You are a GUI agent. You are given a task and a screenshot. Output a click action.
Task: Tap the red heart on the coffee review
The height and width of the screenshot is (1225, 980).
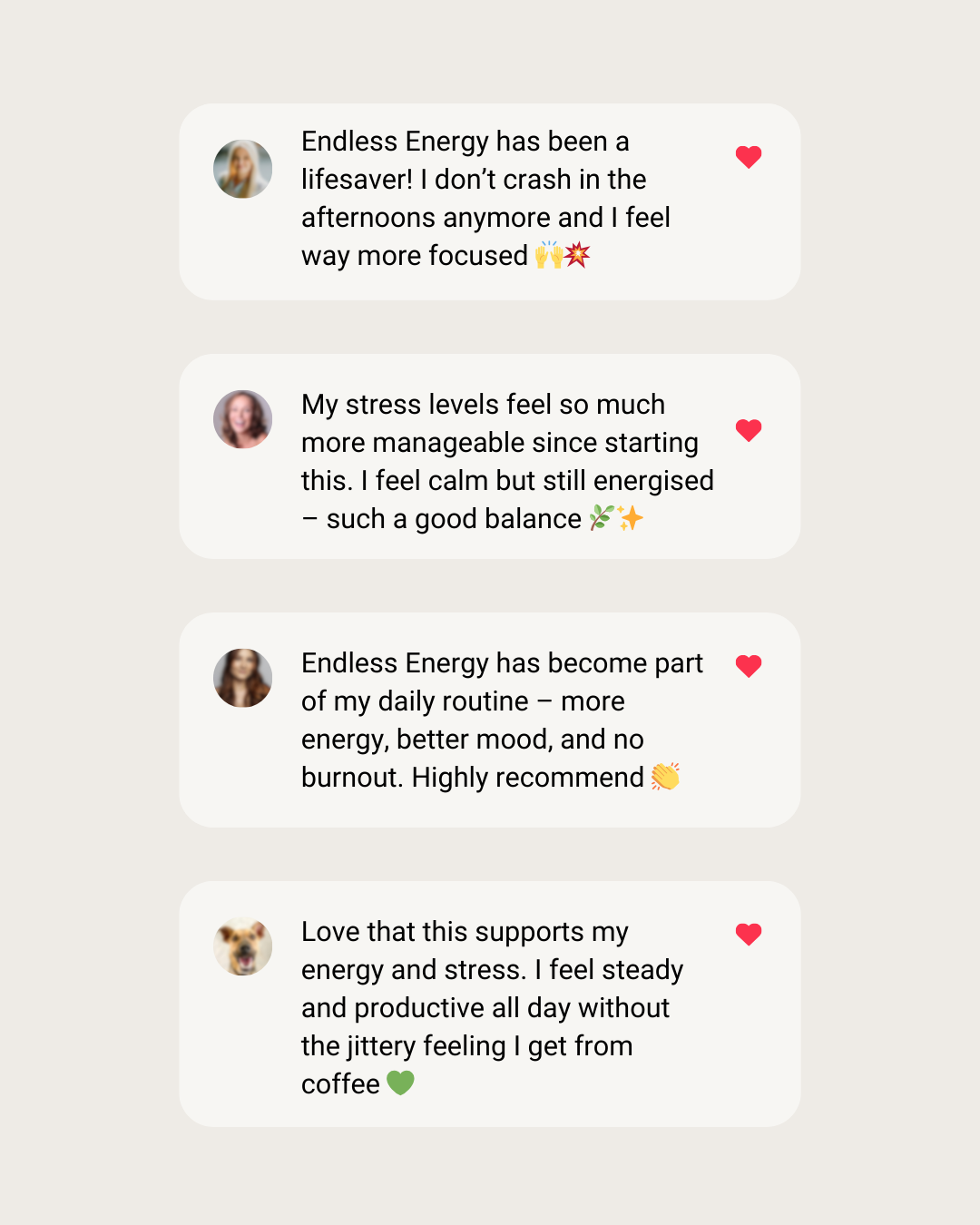pos(749,934)
